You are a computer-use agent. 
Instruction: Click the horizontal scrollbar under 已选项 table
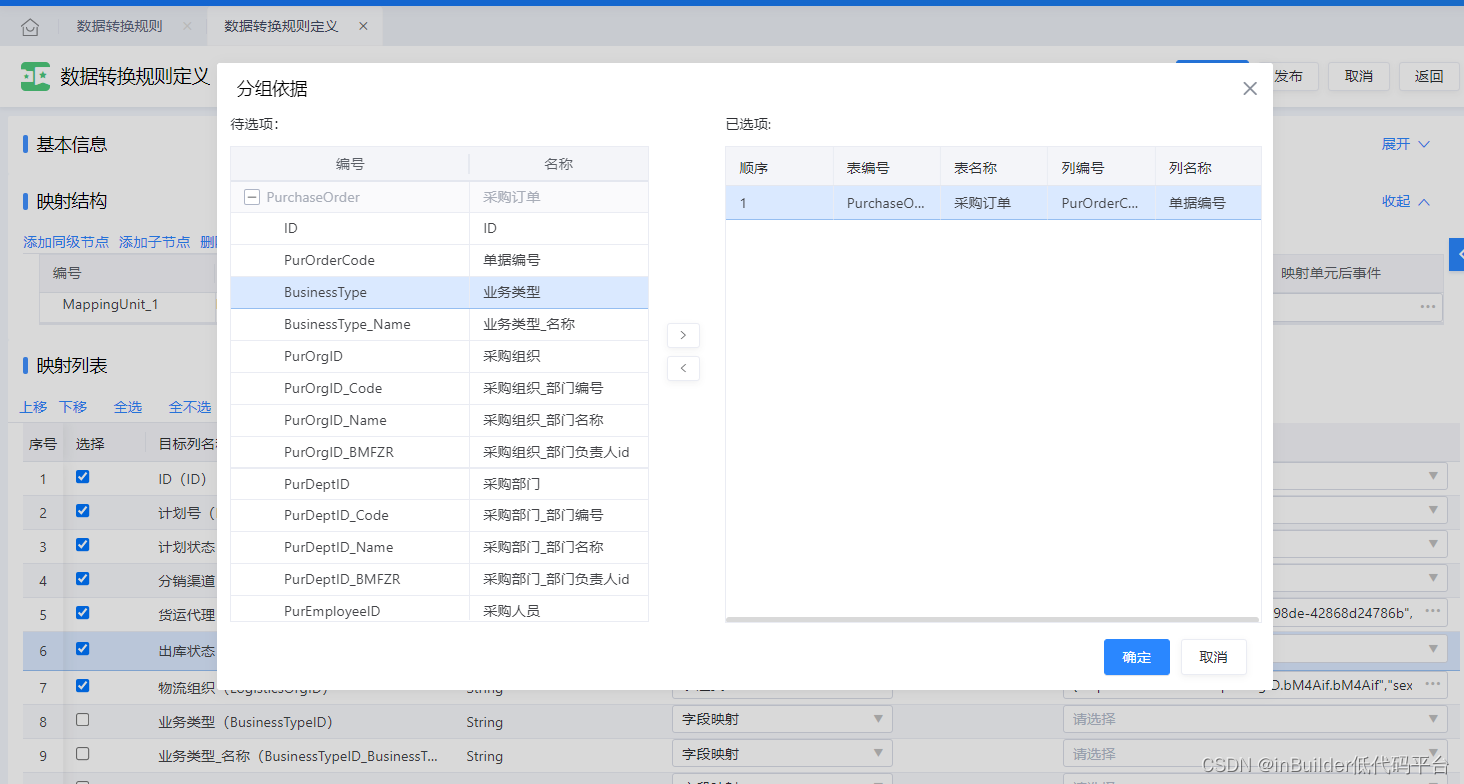(x=992, y=620)
